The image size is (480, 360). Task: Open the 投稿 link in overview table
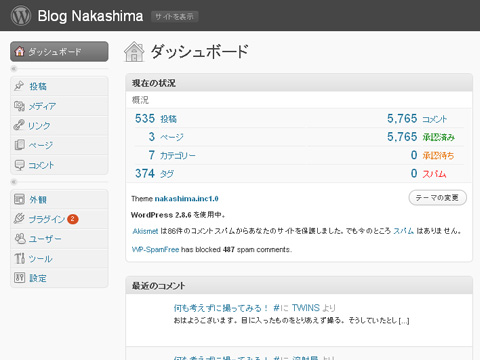coord(169,119)
